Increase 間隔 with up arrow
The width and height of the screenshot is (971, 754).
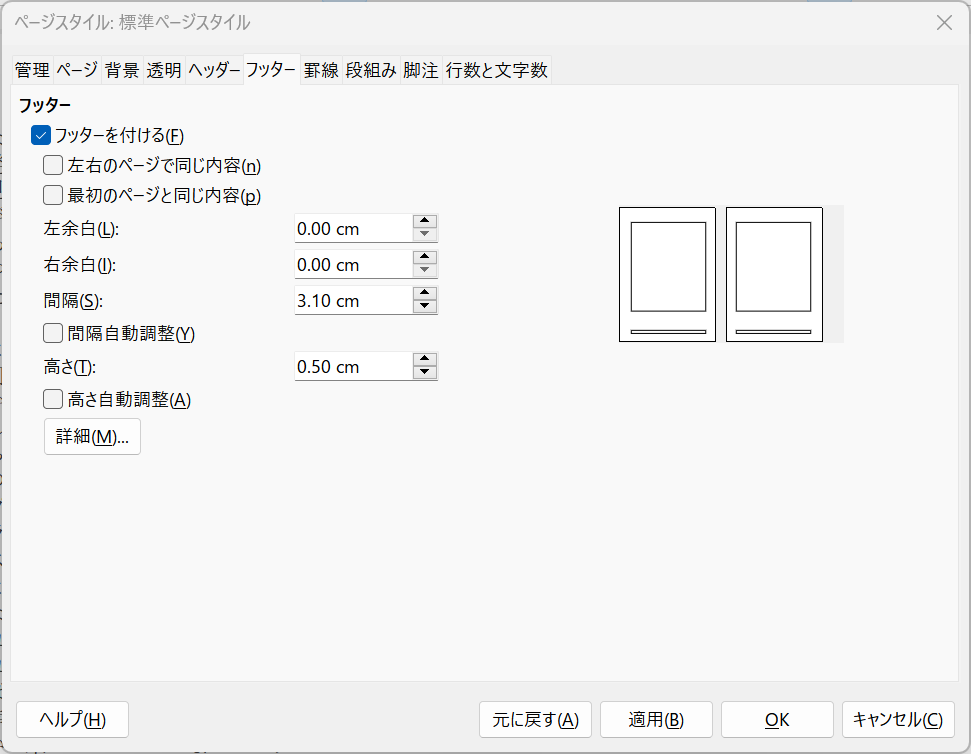[425, 293]
